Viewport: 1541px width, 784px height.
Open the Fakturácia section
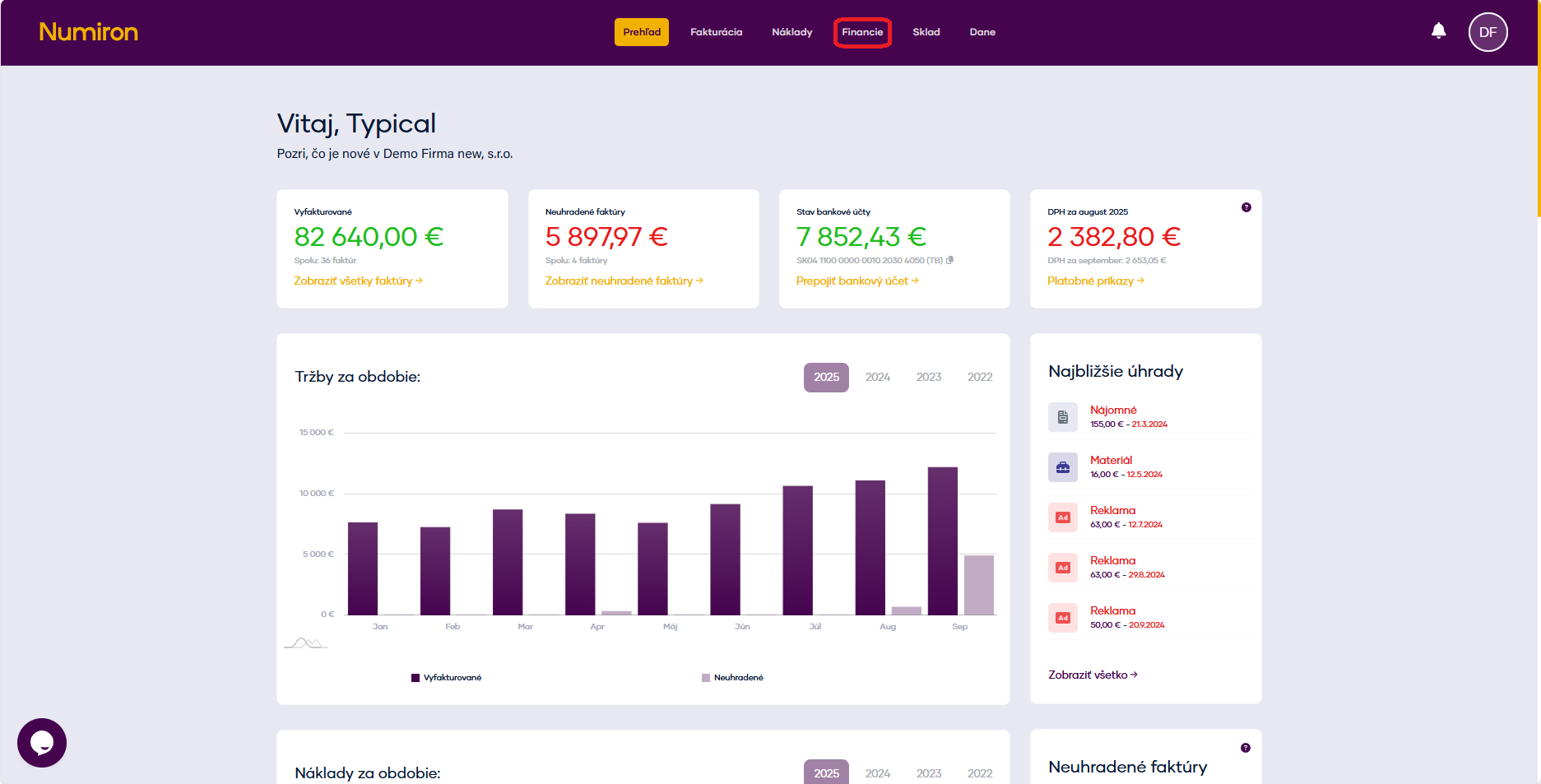tap(715, 32)
